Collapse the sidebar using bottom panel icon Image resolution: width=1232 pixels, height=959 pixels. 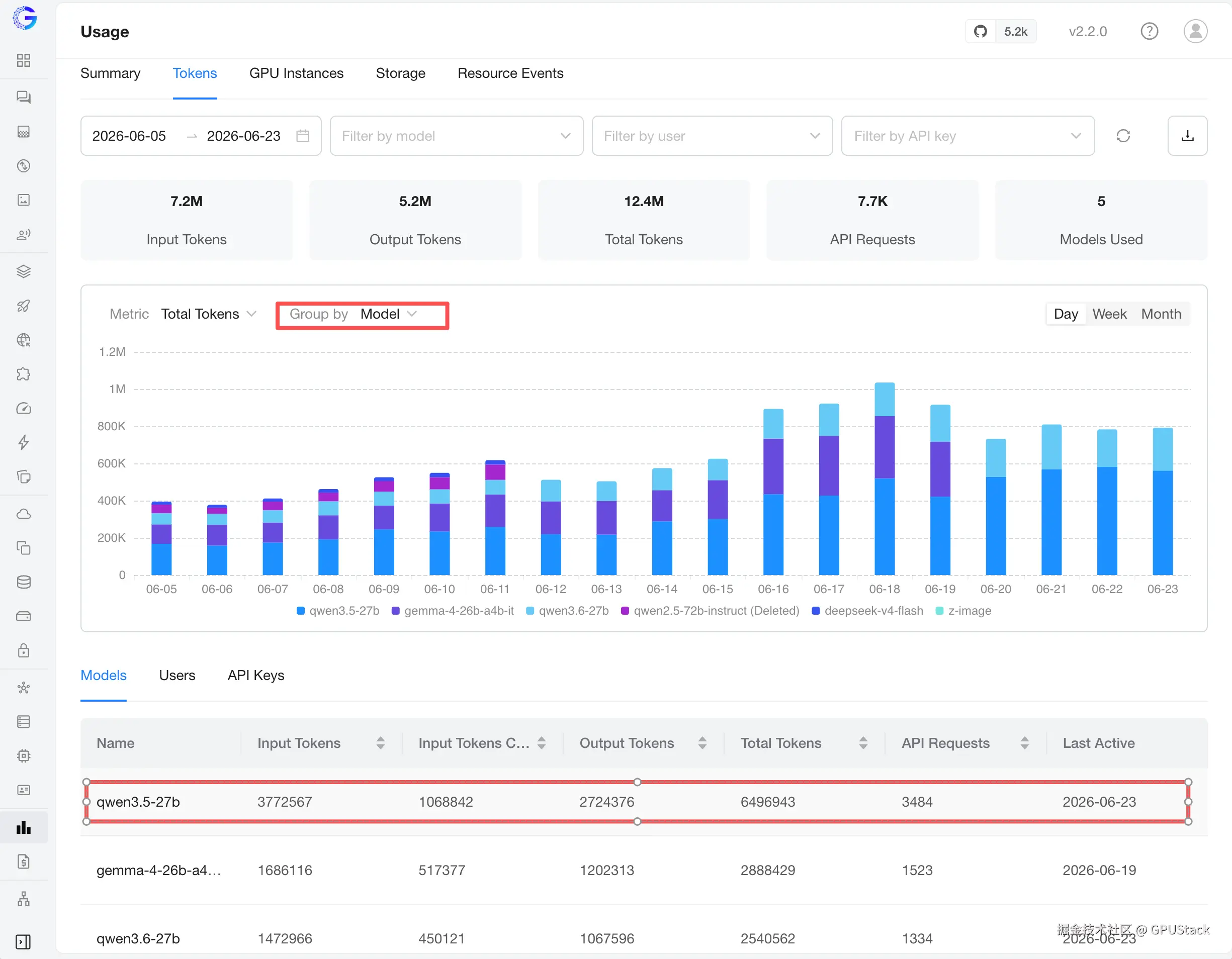coord(24,941)
